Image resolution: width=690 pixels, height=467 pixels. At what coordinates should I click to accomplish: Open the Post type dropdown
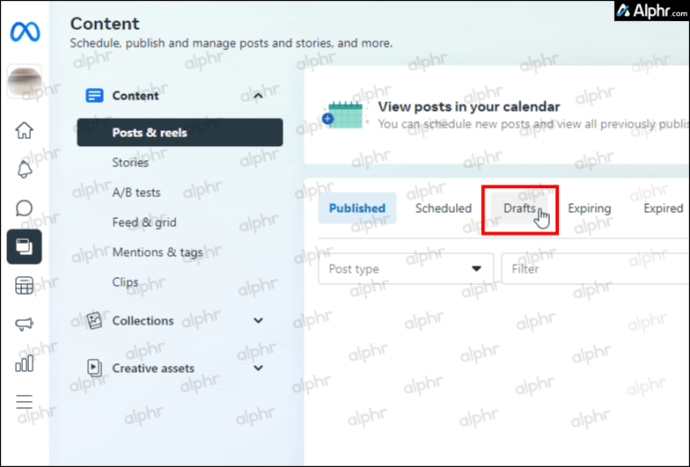(x=406, y=268)
